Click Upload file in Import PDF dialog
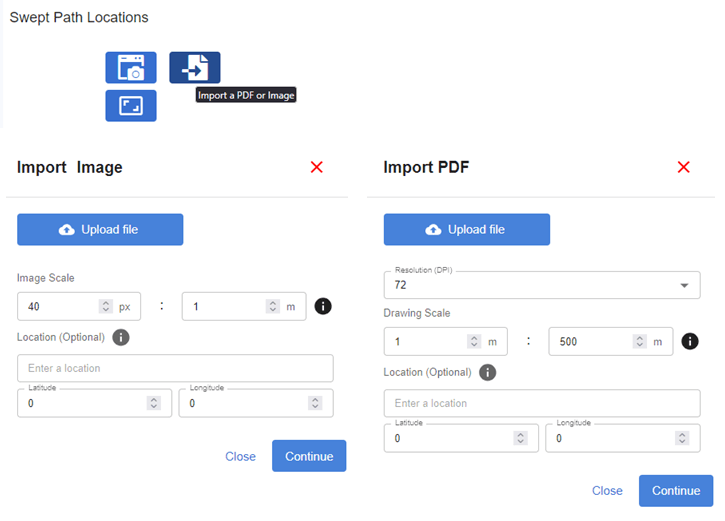The height and width of the screenshot is (521, 725). click(x=467, y=229)
